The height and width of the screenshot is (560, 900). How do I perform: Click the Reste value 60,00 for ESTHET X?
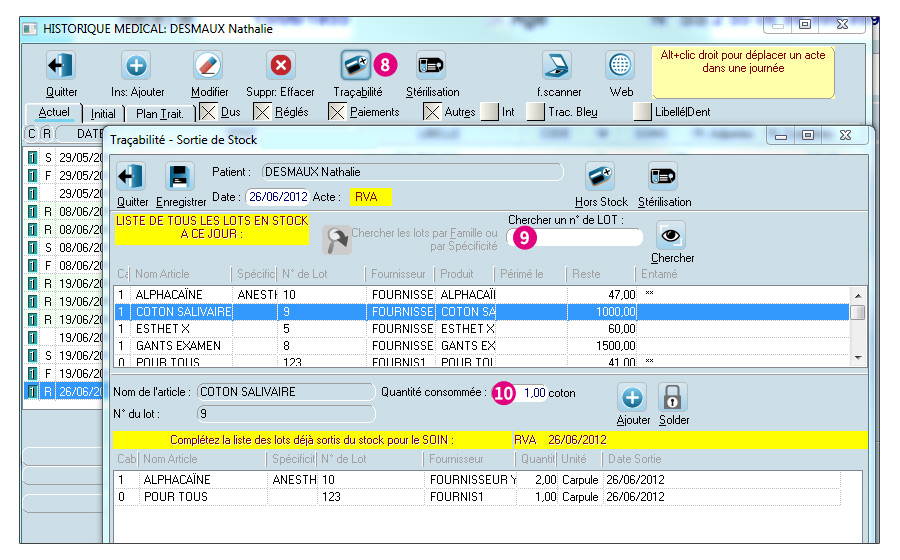click(x=622, y=329)
